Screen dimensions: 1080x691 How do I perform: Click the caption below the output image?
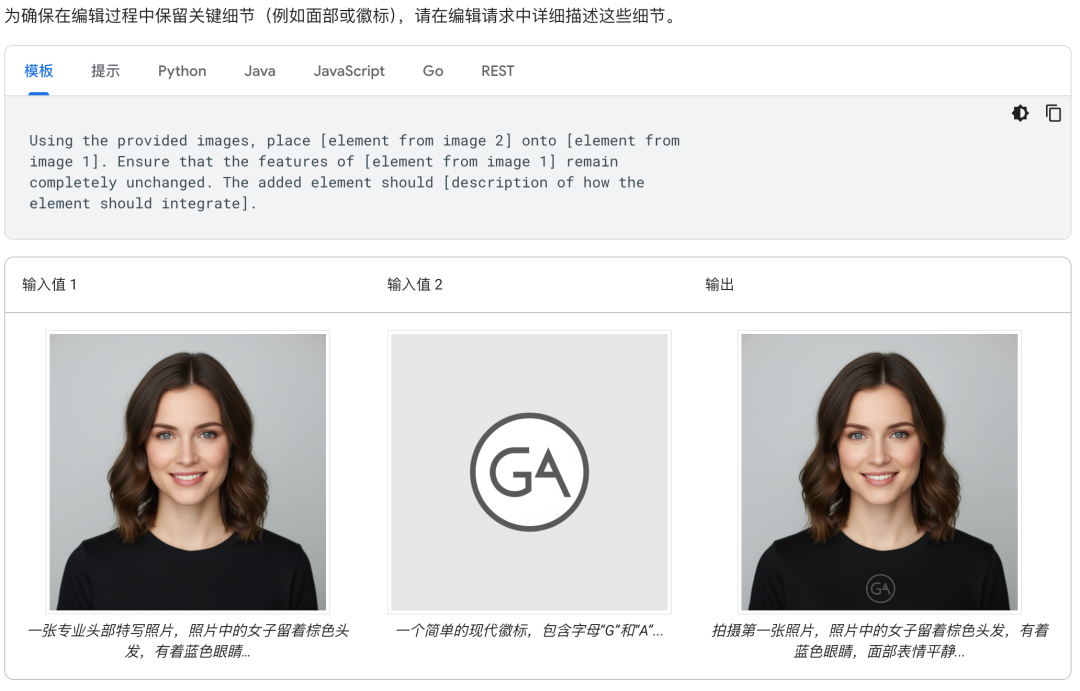[x=879, y=640]
